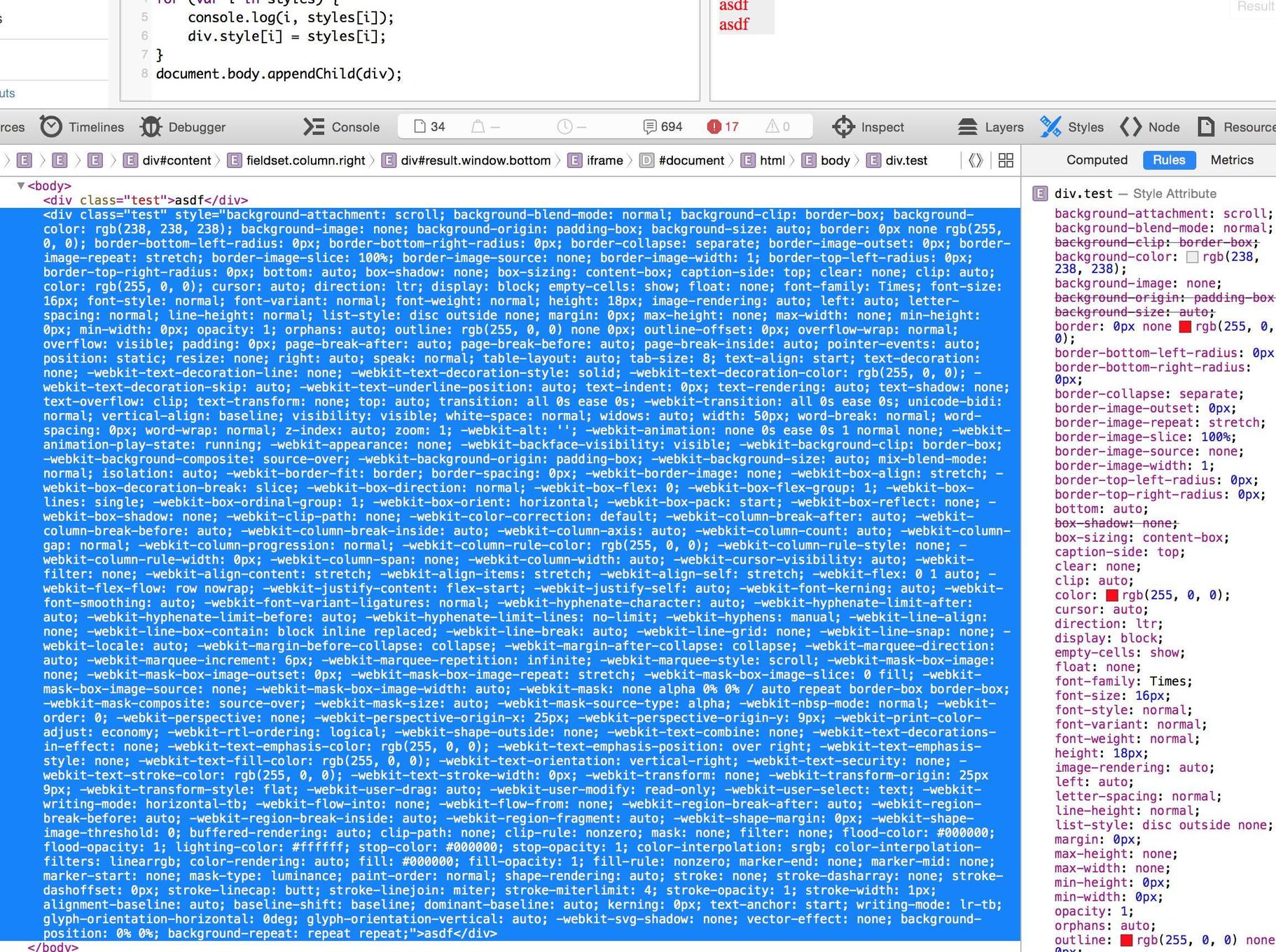Screen dimensions: 1276x952
Task: Switch to the Computed tab
Action: (x=1097, y=160)
